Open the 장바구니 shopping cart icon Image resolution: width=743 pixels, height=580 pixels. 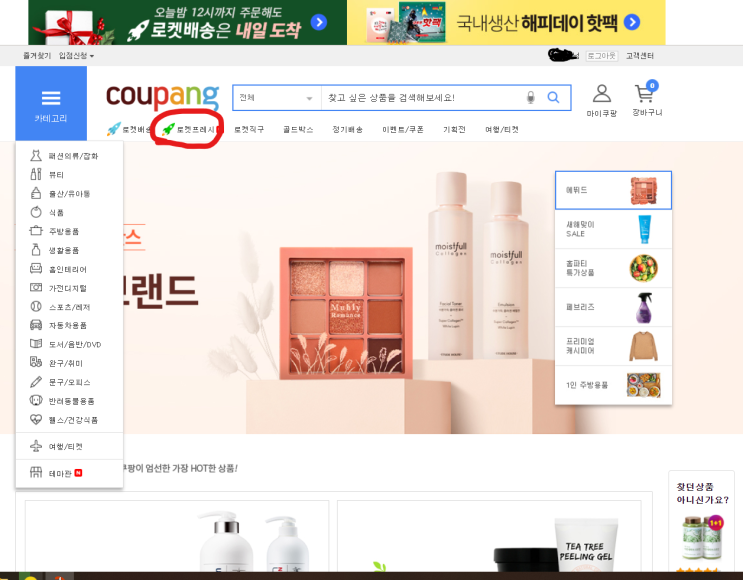(x=645, y=92)
